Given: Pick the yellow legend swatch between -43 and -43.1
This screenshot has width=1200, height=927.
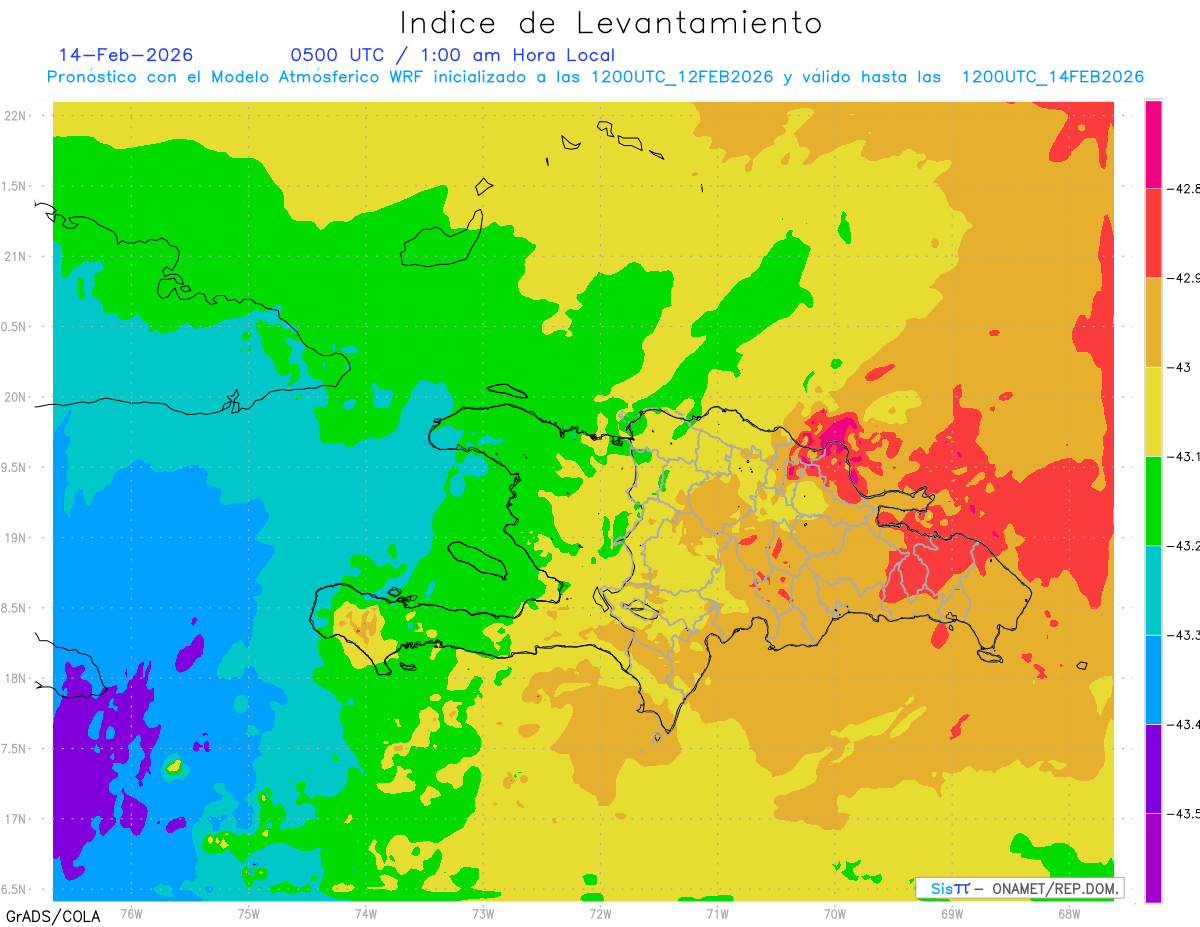Looking at the screenshot, I should point(1153,411).
